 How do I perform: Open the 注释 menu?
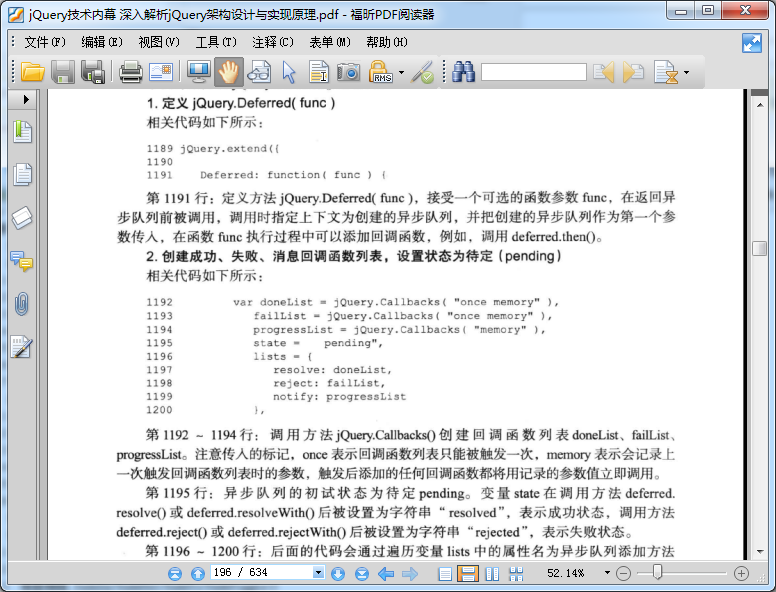[273, 43]
